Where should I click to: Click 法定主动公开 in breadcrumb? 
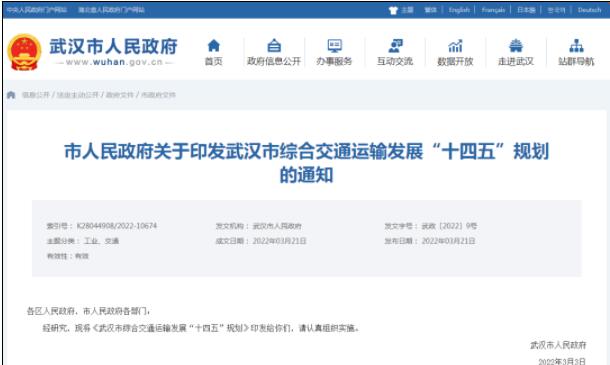78,95
